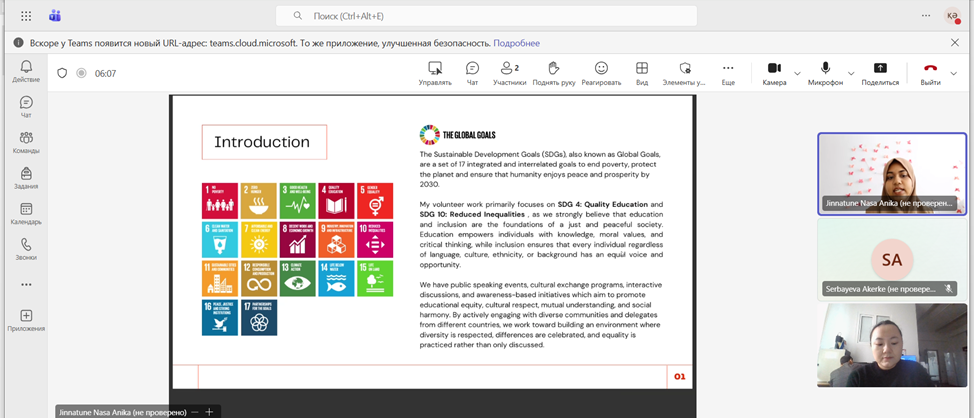Click the Подробнее link in notification banner
974x418 pixels.
point(516,43)
